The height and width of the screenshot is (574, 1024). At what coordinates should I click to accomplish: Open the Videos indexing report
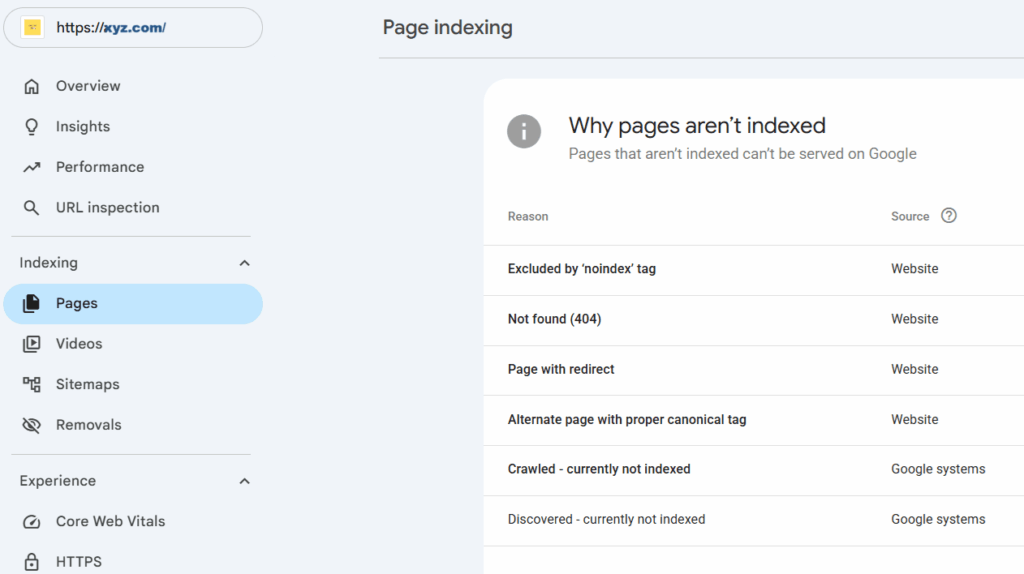pos(79,343)
